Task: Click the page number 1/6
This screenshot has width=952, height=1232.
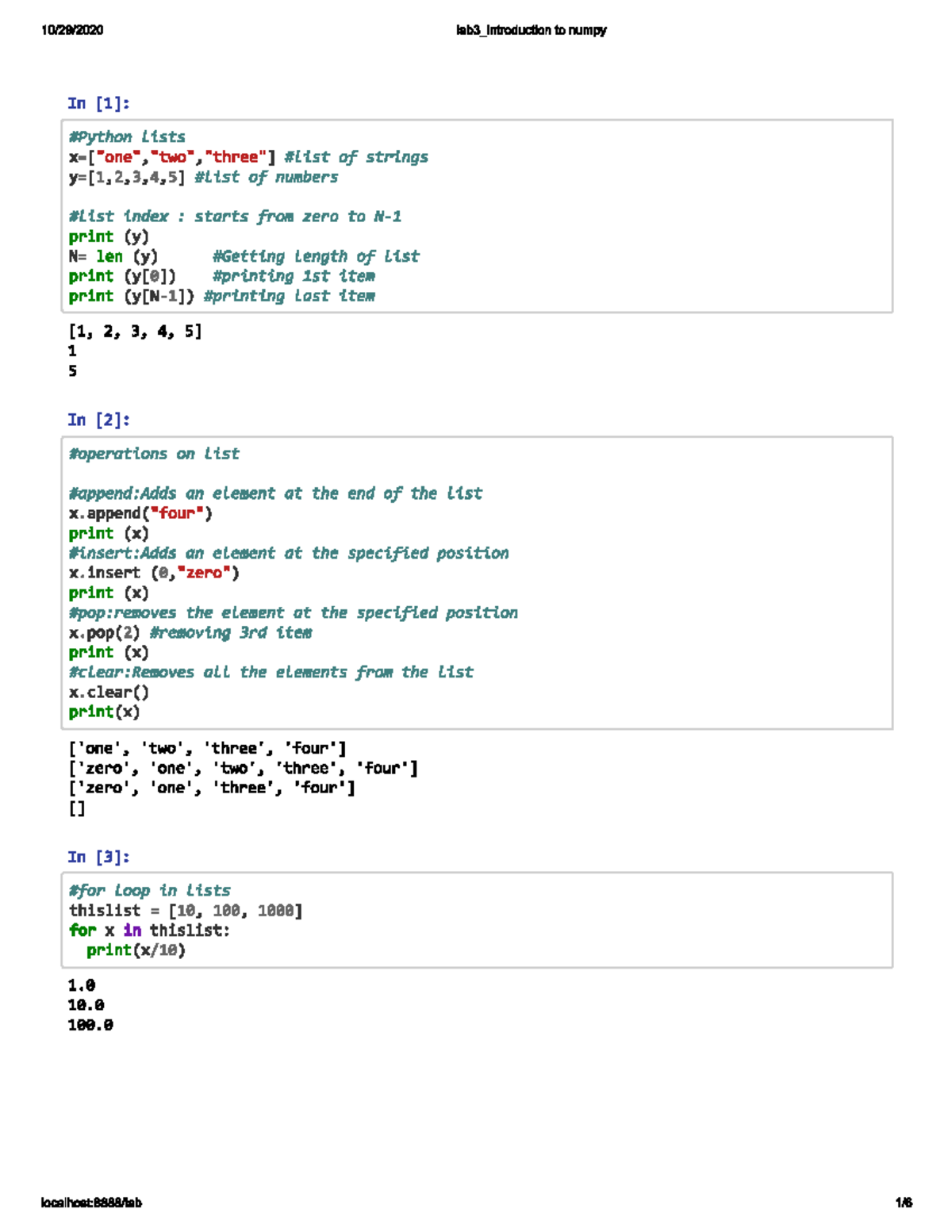Action: pyautogui.click(x=904, y=1203)
